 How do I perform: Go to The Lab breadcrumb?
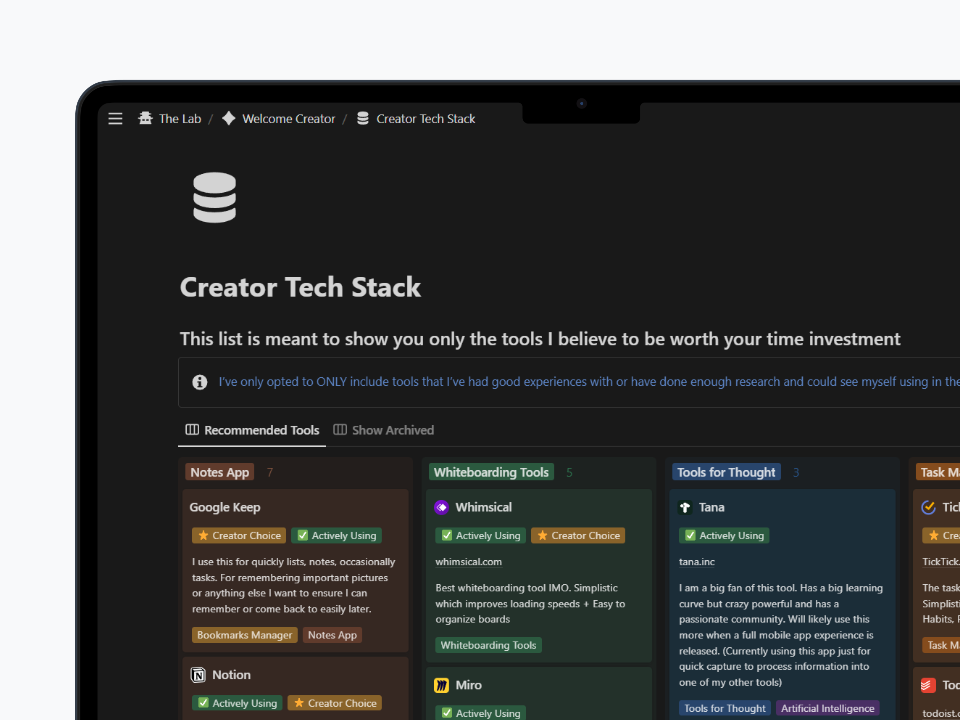(180, 119)
